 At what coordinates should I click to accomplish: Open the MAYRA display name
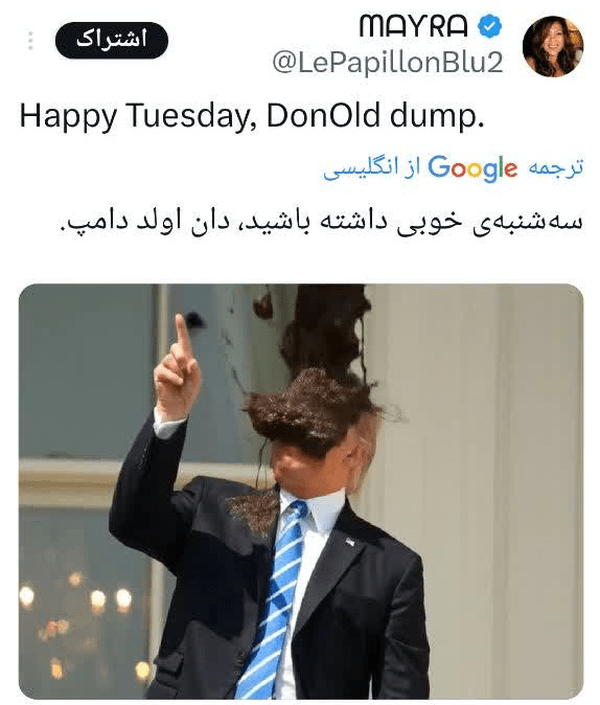pyautogui.click(x=413, y=27)
